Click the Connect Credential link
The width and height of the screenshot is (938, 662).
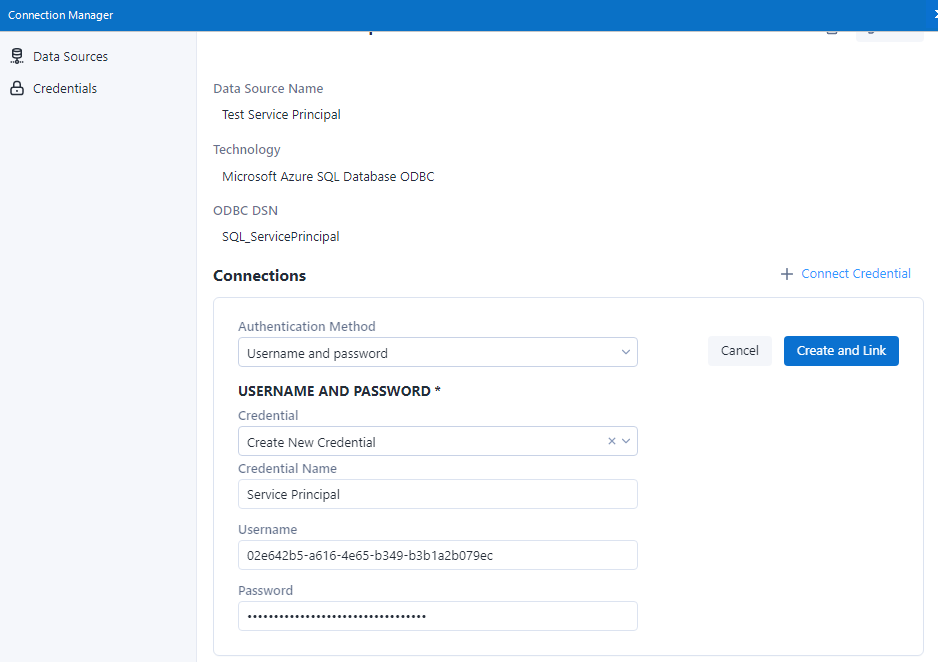pos(856,274)
